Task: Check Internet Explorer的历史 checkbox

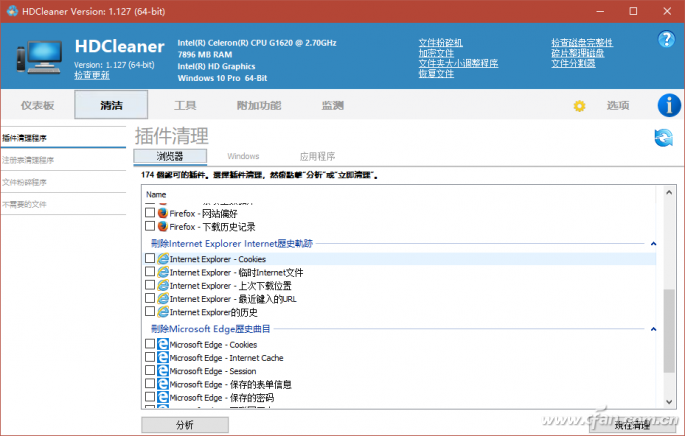Action: coord(150,311)
